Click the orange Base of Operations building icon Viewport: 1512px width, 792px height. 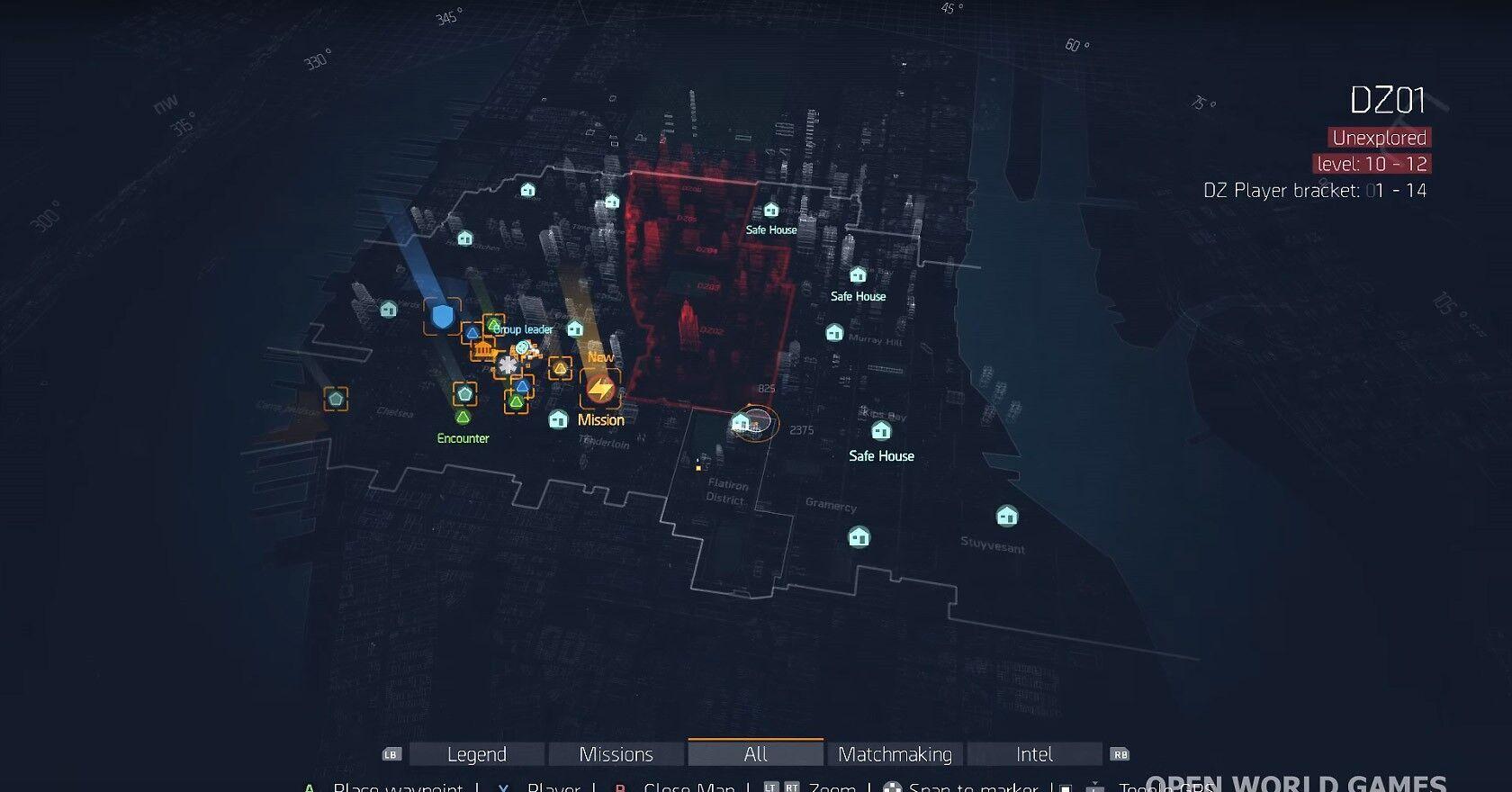(483, 349)
